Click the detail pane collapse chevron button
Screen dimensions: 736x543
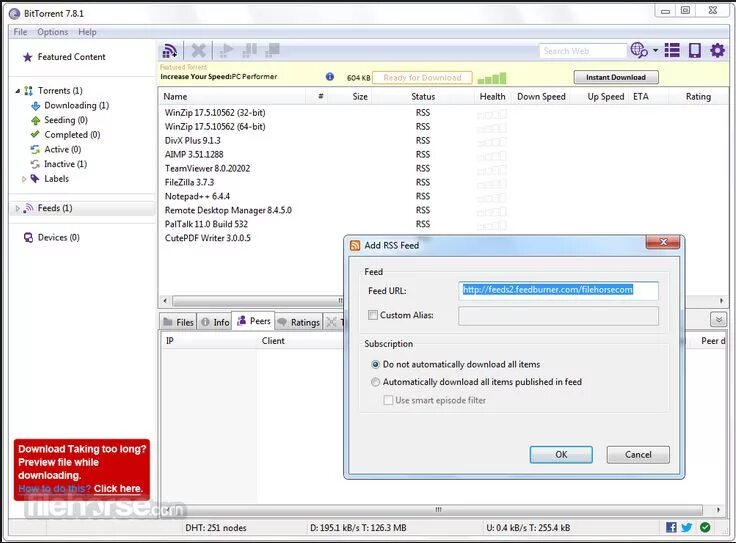click(718, 320)
